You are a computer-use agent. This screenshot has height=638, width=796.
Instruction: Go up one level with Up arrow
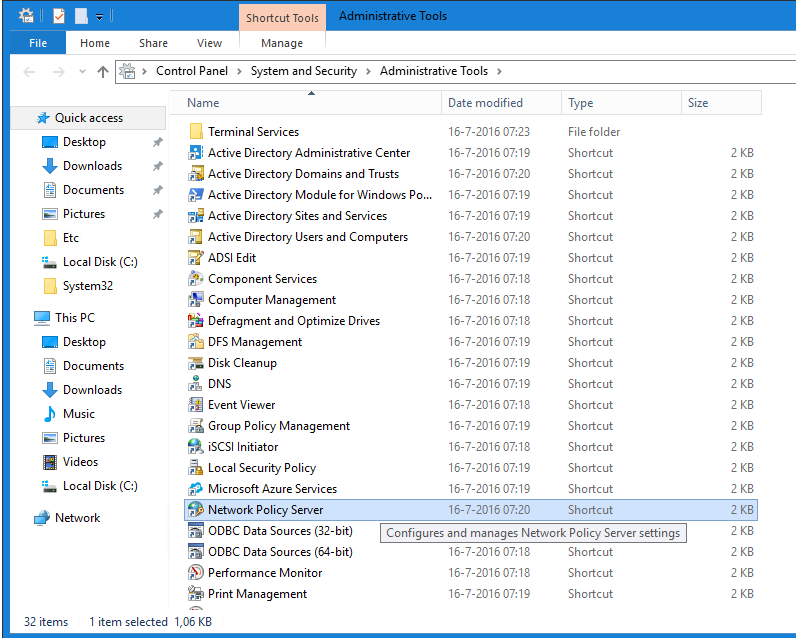click(x=103, y=72)
